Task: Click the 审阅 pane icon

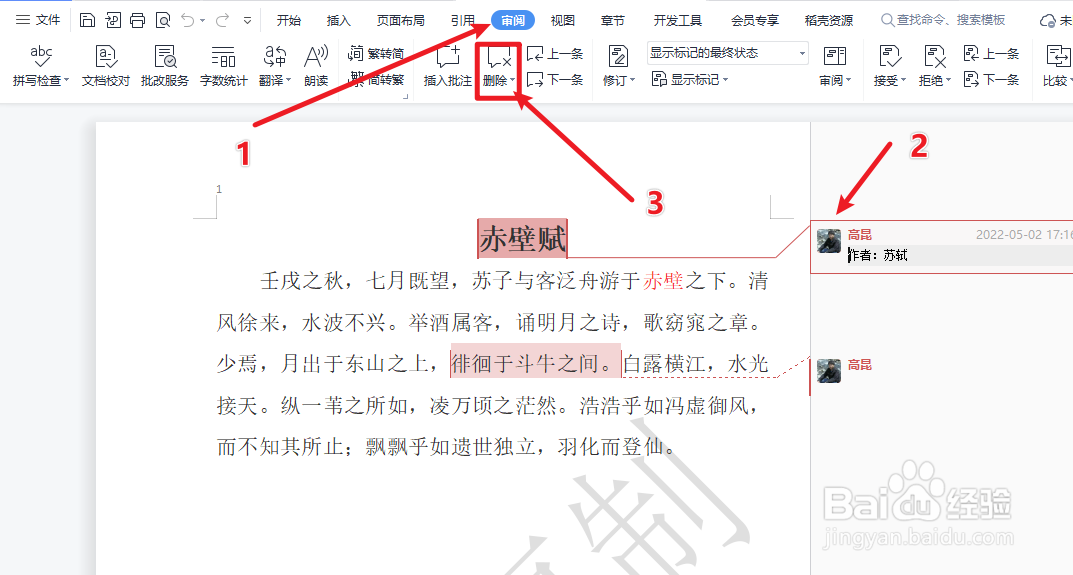Action: pyautogui.click(x=834, y=56)
